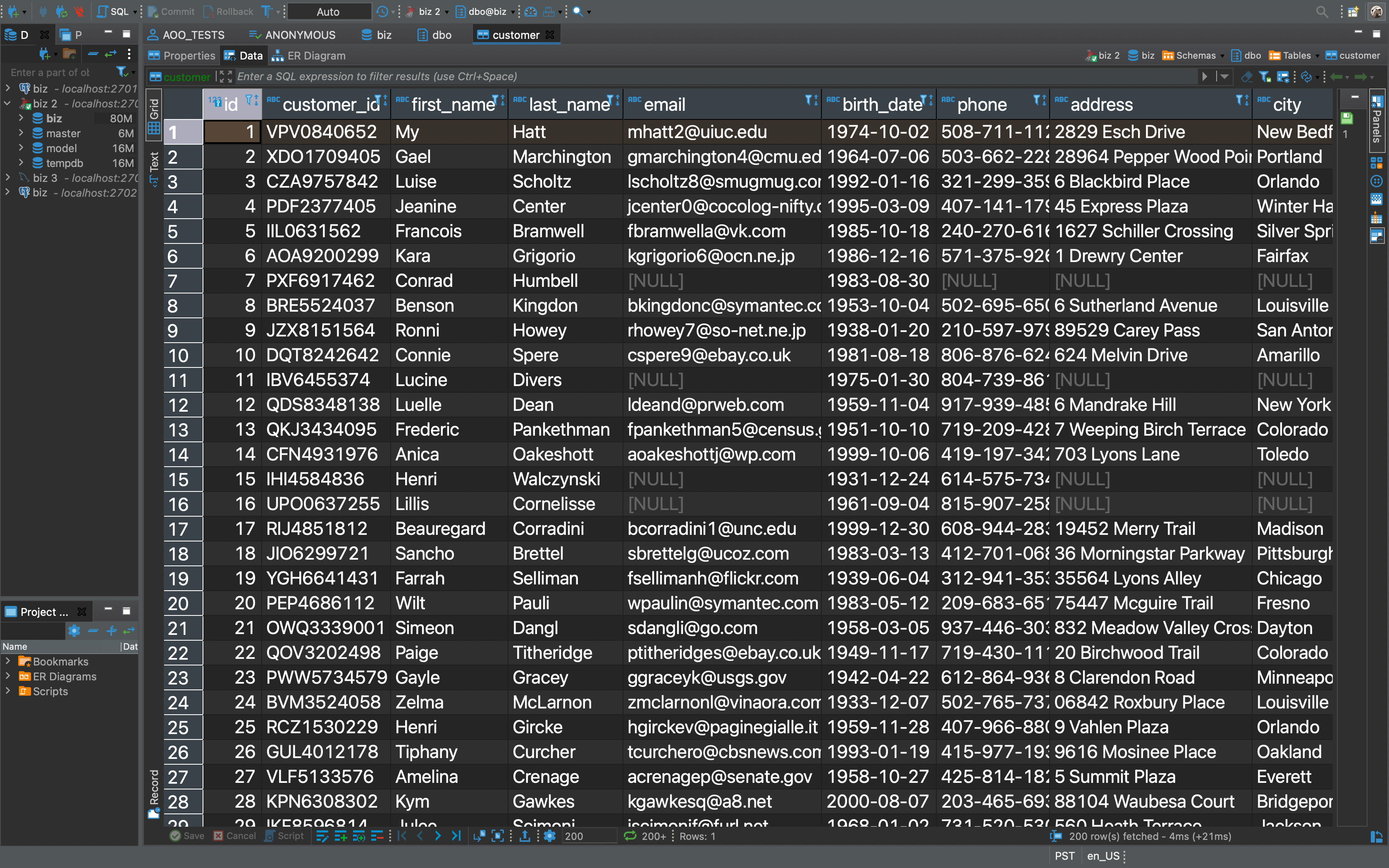
Task: Click the export data upload icon
Action: coord(524,836)
